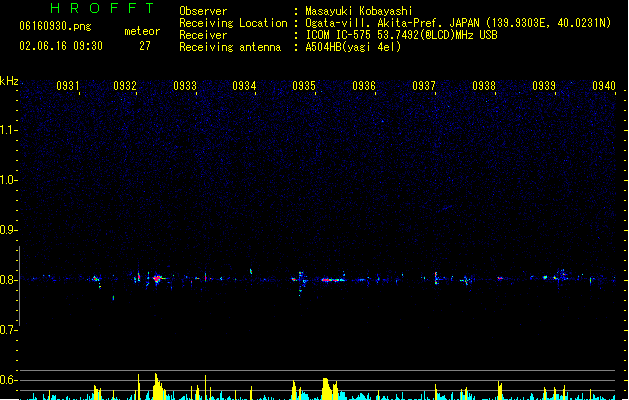The height and width of the screenshot is (400, 629).
Task: Select the ICOM IC-575 receiver value
Action: point(401,35)
